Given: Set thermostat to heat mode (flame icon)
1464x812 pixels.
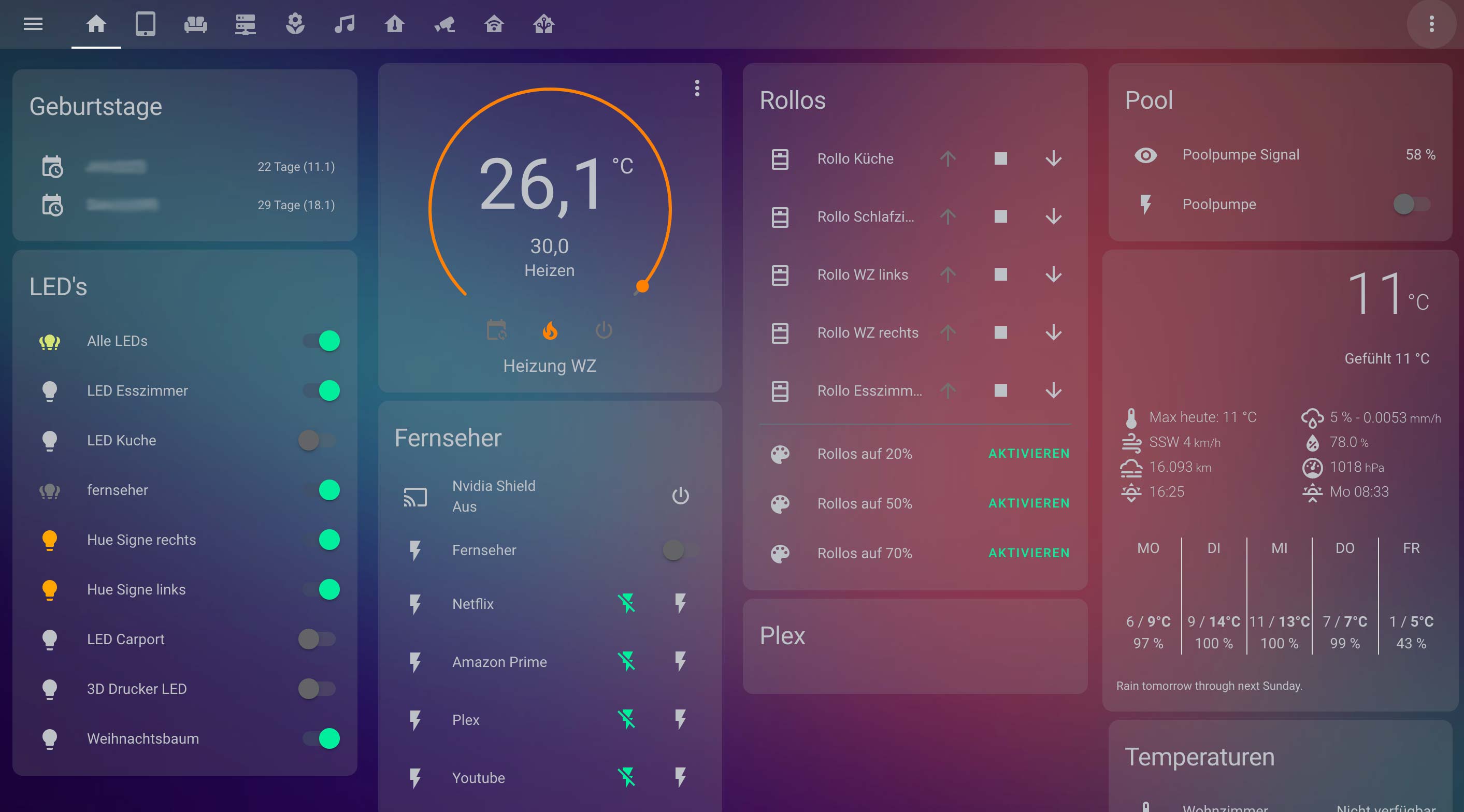Looking at the screenshot, I should (550, 330).
